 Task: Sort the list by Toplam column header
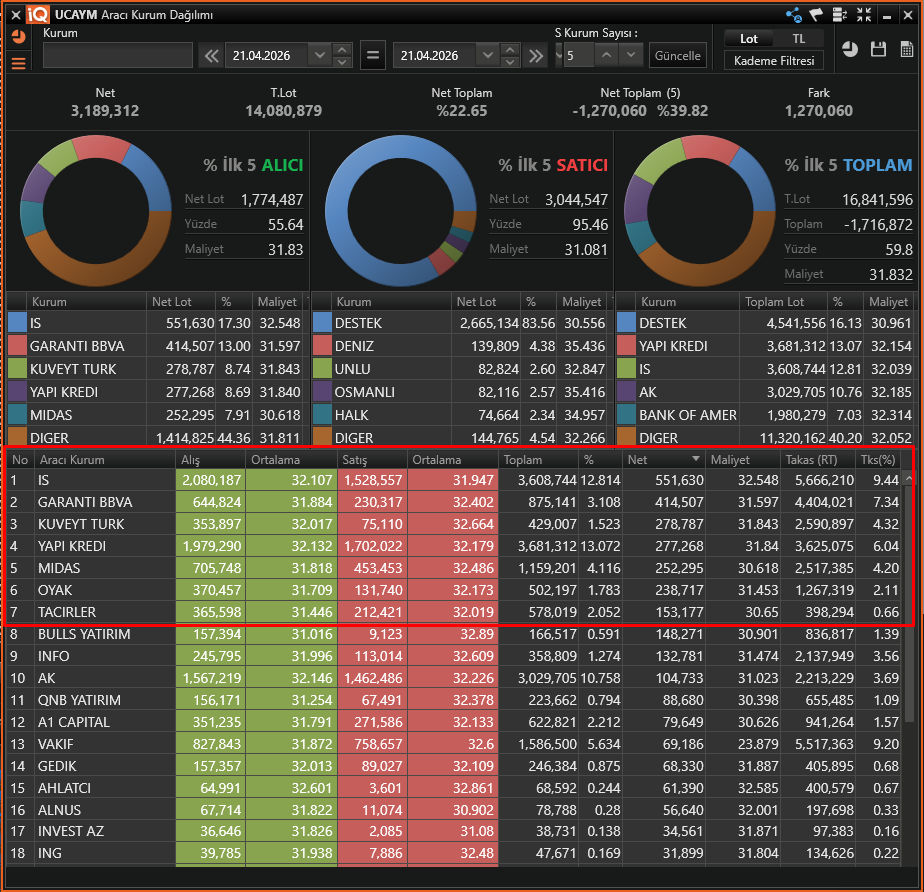point(538,460)
